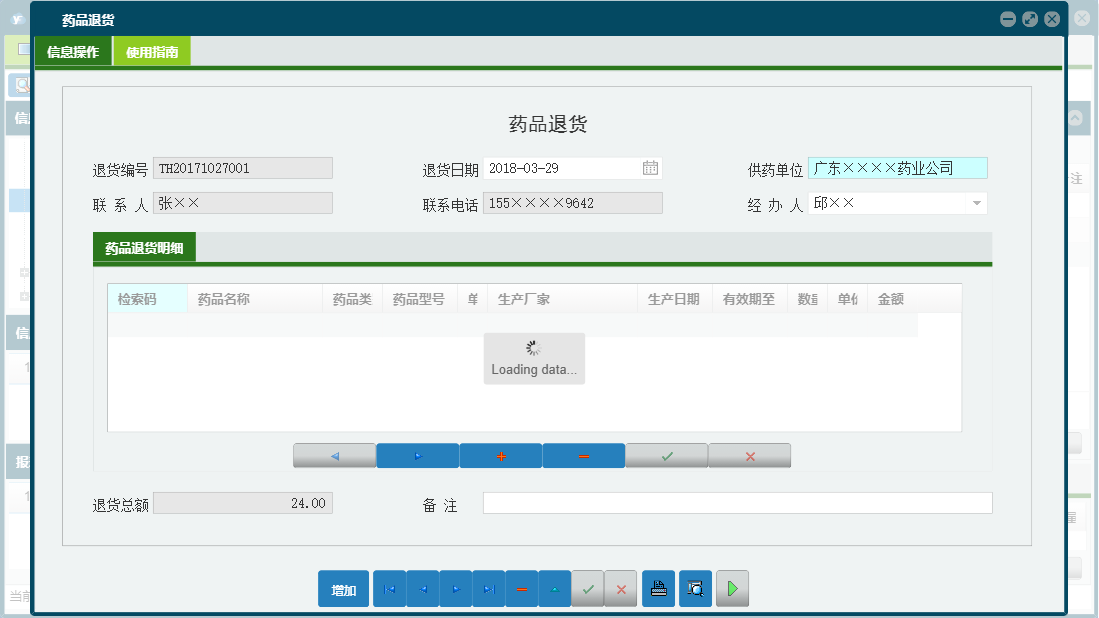This screenshot has height=618, width=1099.
Task: Switch to the 使用指南 tab
Action: coord(151,50)
